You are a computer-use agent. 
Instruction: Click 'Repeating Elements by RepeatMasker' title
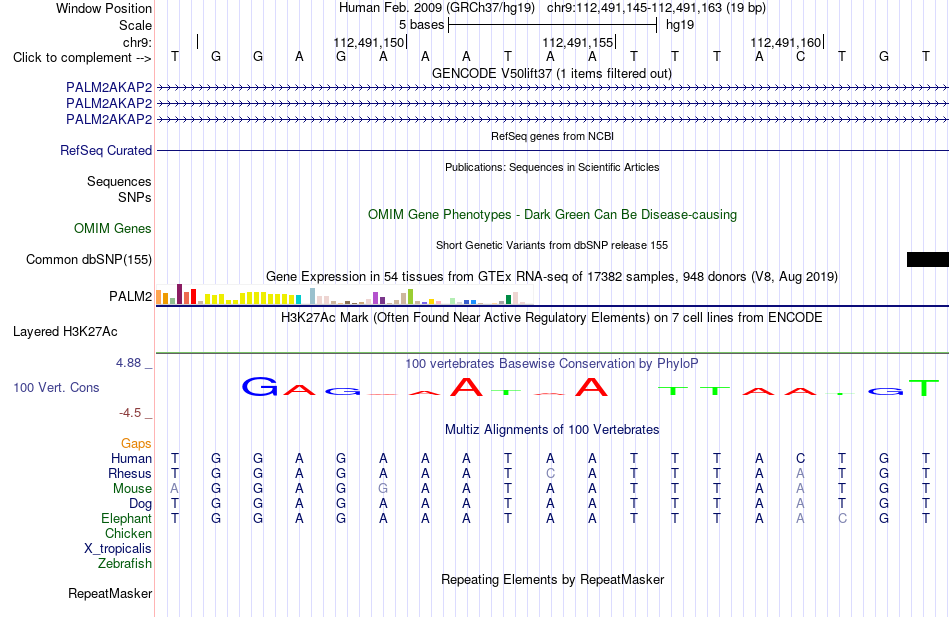click(x=553, y=579)
